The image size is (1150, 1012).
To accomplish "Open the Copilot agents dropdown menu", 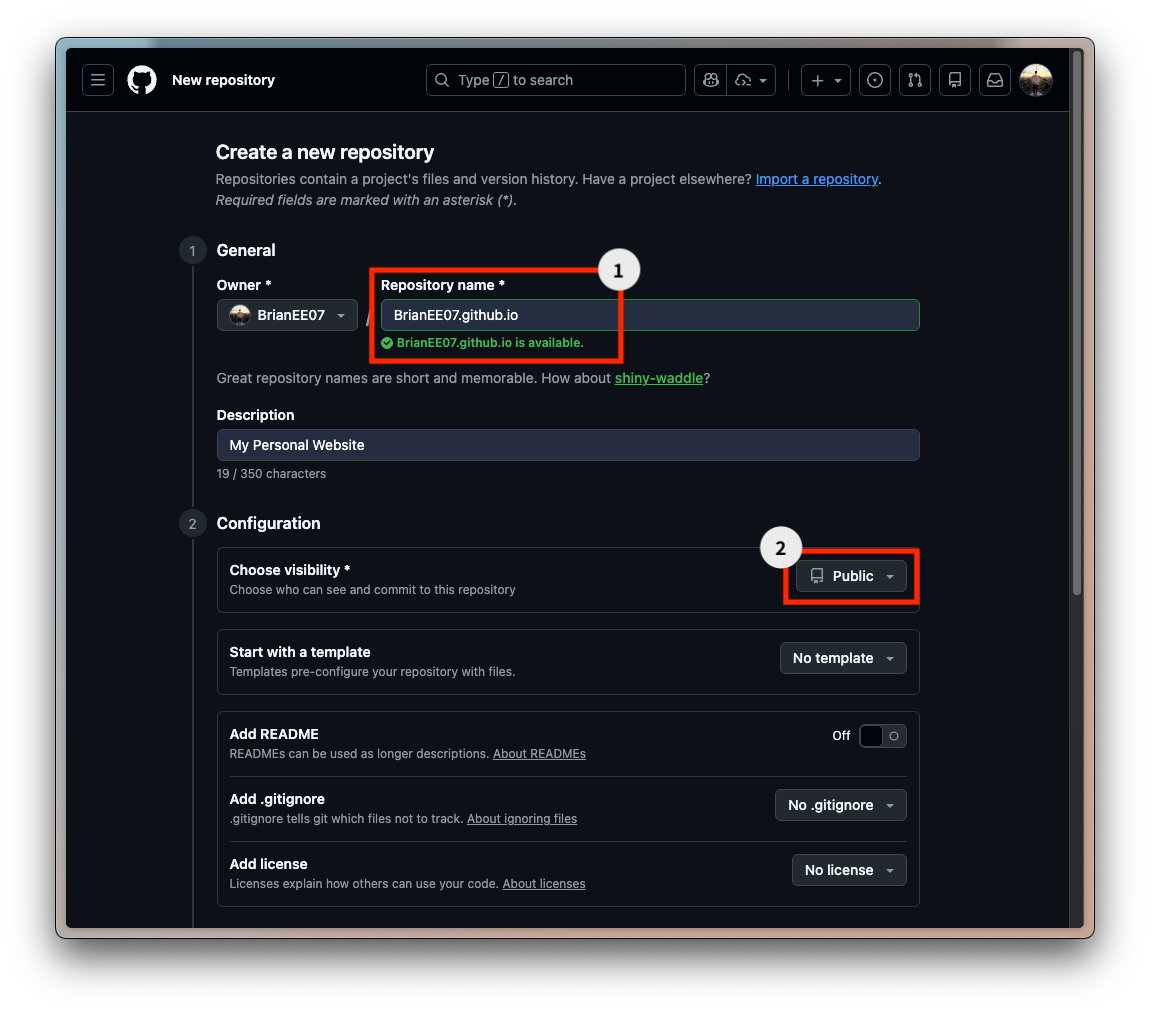I will (752, 80).
